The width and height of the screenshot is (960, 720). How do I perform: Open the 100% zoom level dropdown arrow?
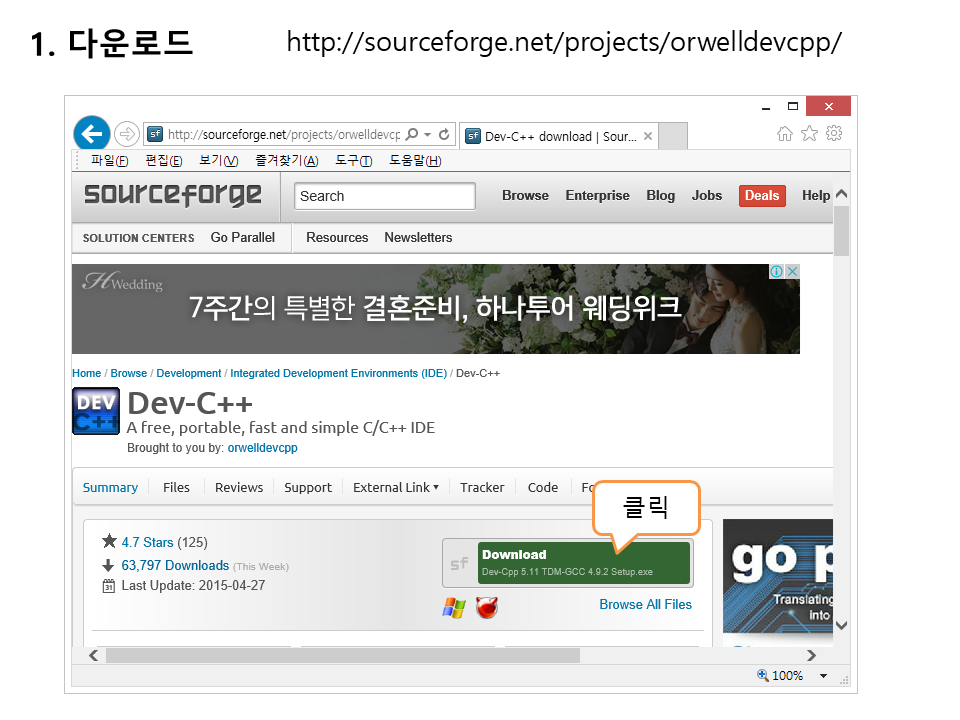(x=823, y=676)
